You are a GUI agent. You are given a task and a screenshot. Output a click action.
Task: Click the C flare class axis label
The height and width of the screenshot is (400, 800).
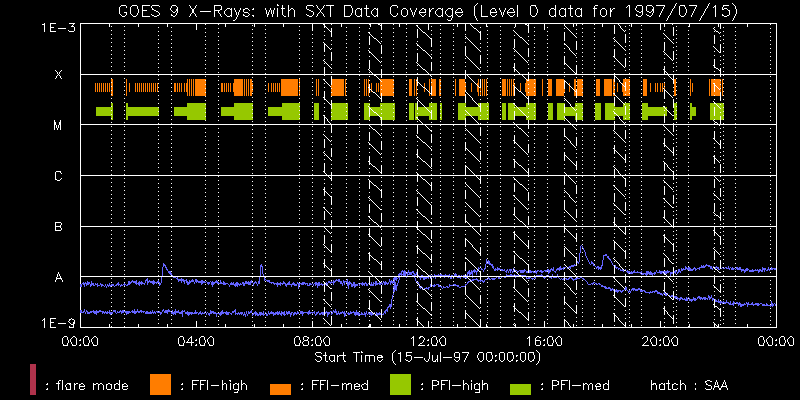coord(58,177)
